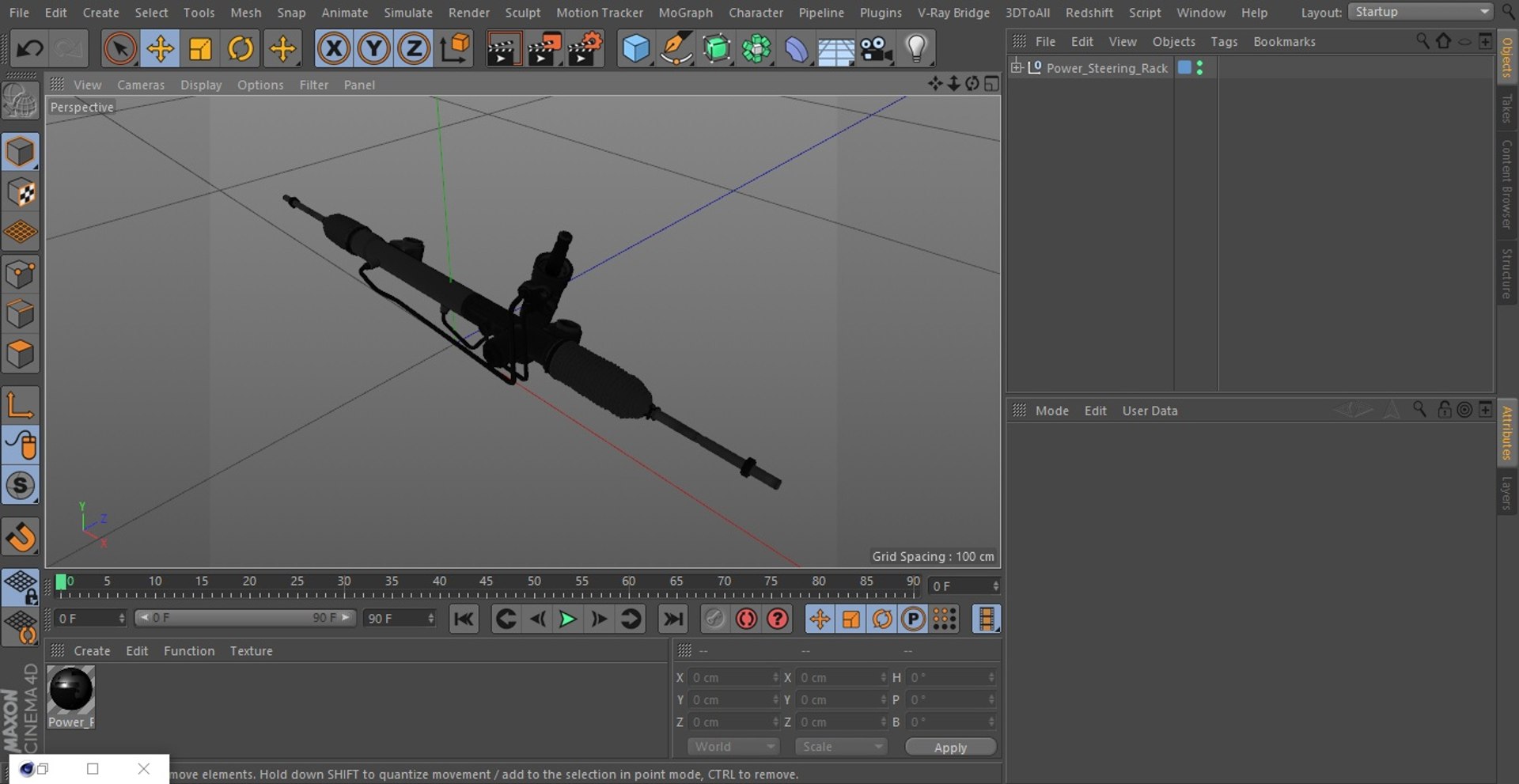
Task: Open Edit Render Settings icon
Action: tap(585, 49)
